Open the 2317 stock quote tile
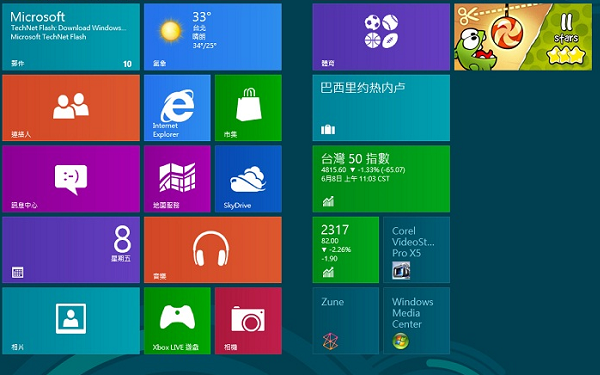Screen dimensions: 600x375 pyautogui.click(x=346, y=250)
